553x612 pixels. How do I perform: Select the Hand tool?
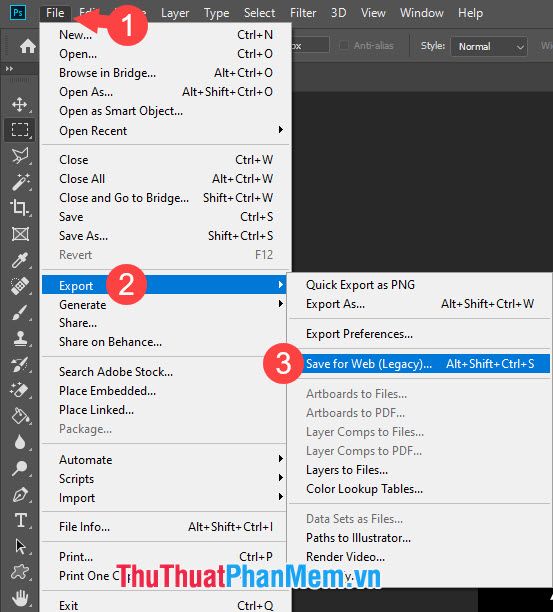[20, 598]
